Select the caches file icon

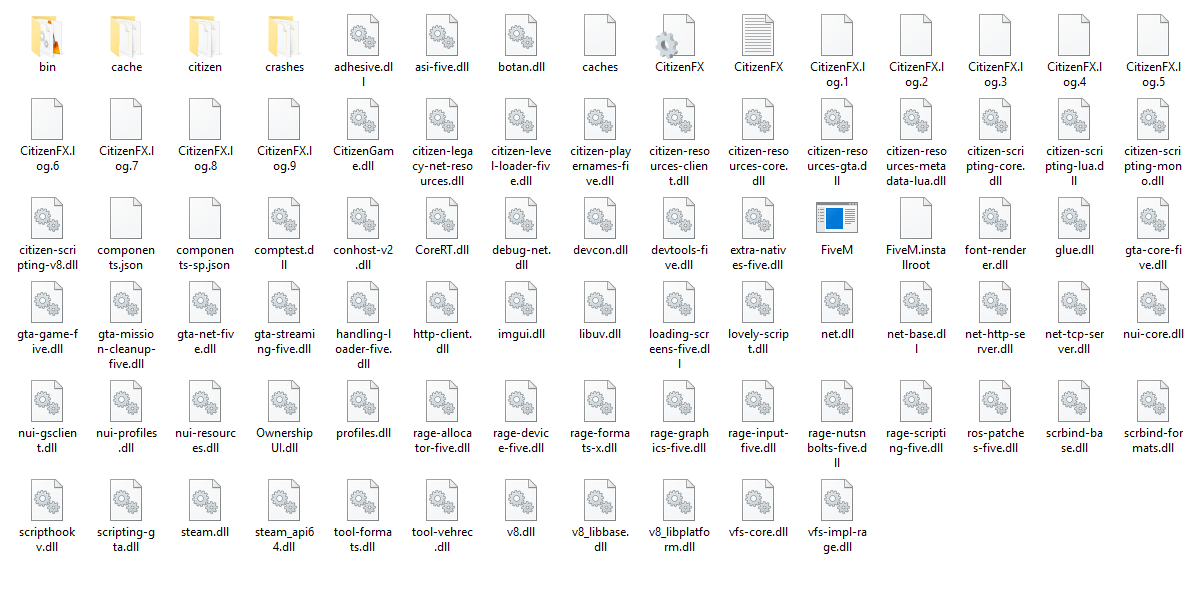601,35
